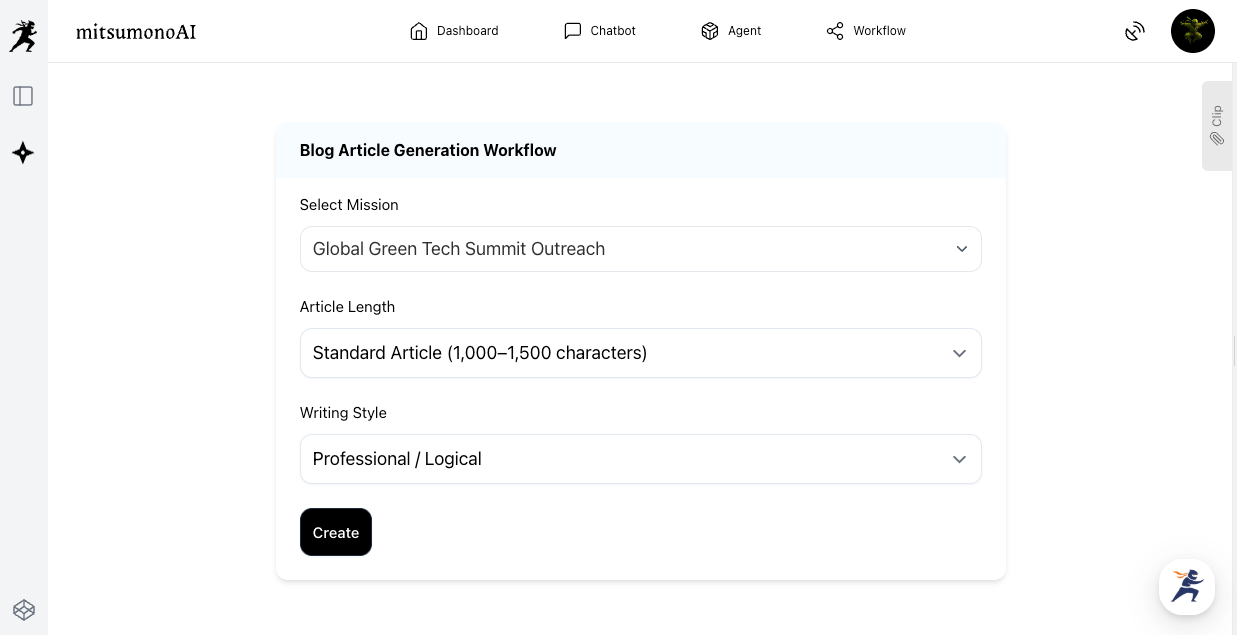The width and height of the screenshot is (1237, 635).
Task: Click the four-point sparkle icon in sidebar
Action: (x=23, y=153)
